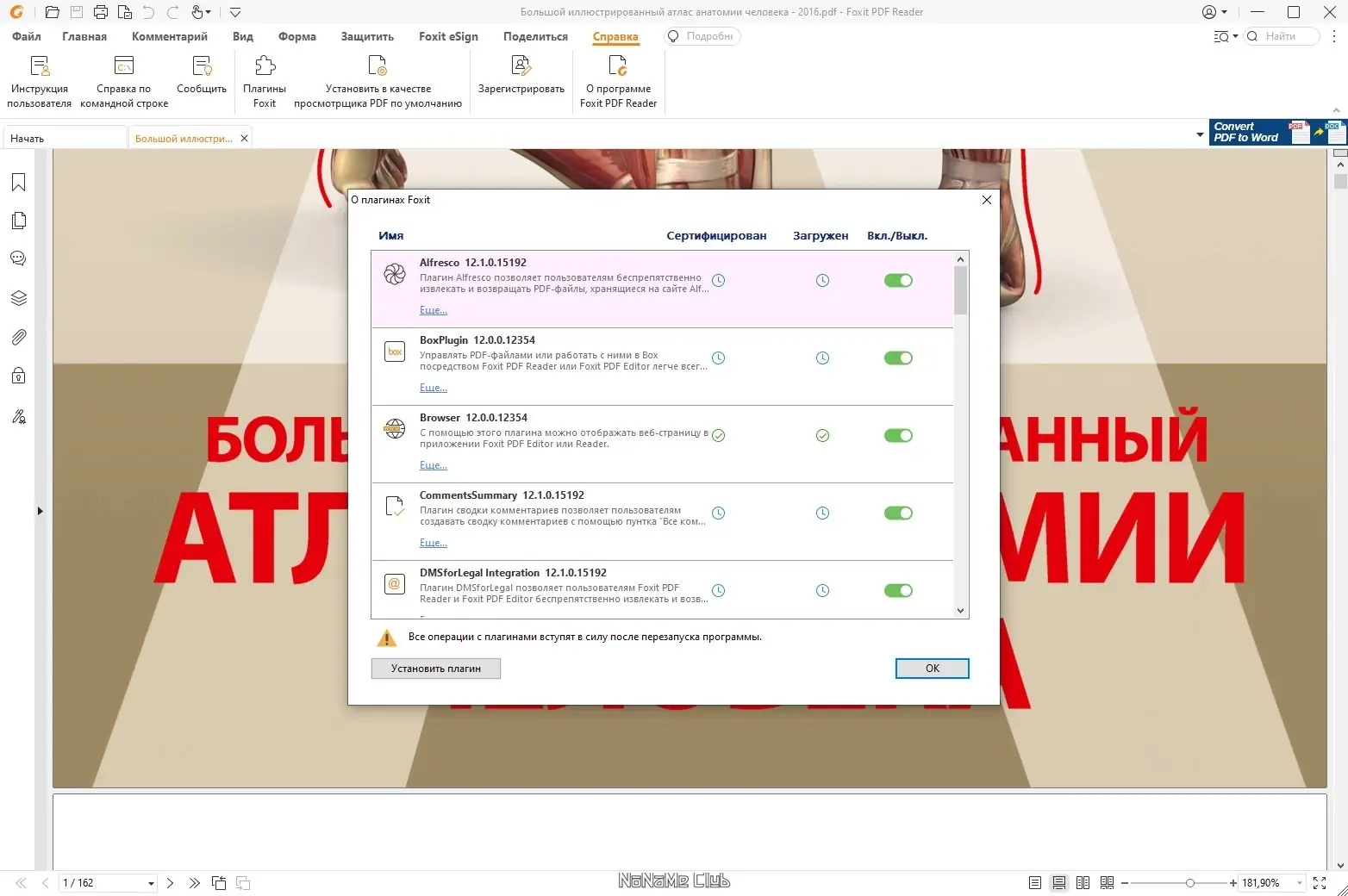The height and width of the screenshot is (896, 1348).
Task: Open Плагины Foxit from the ribbon
Action: pos(265,82)
